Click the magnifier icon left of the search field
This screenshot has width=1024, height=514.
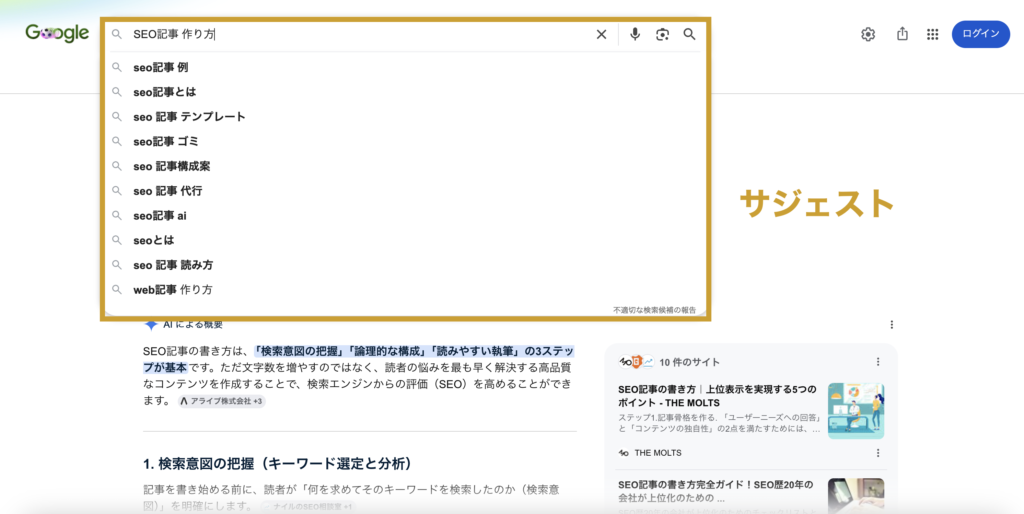click(x=117, y=35)
